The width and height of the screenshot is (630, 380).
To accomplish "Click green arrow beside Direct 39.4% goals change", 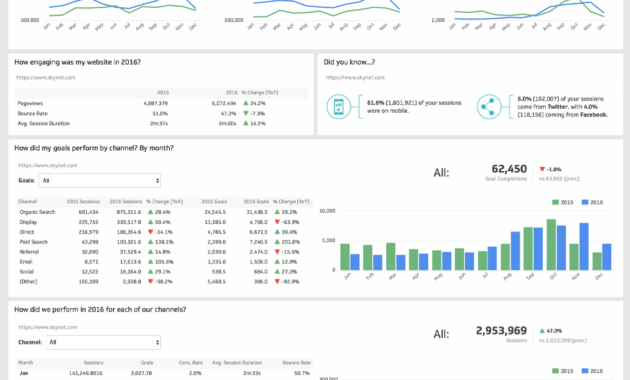I will 277,232.
